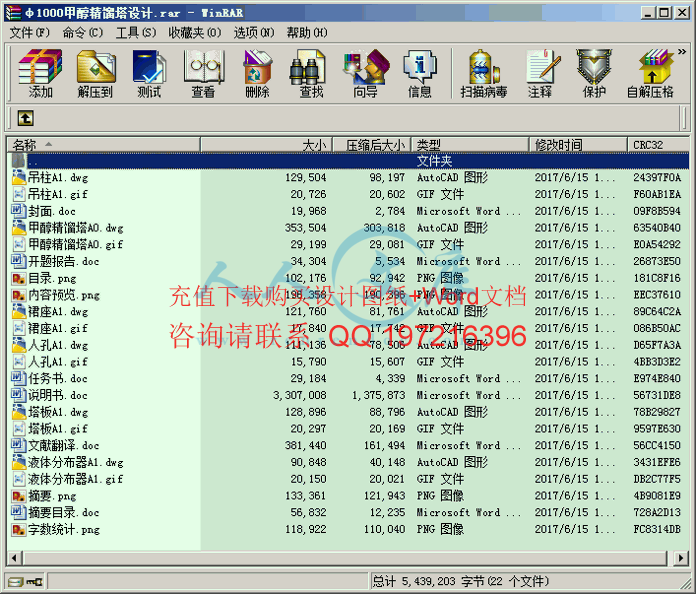Click the status bar key icon
696x594 pixels.
tap(35, 581)
